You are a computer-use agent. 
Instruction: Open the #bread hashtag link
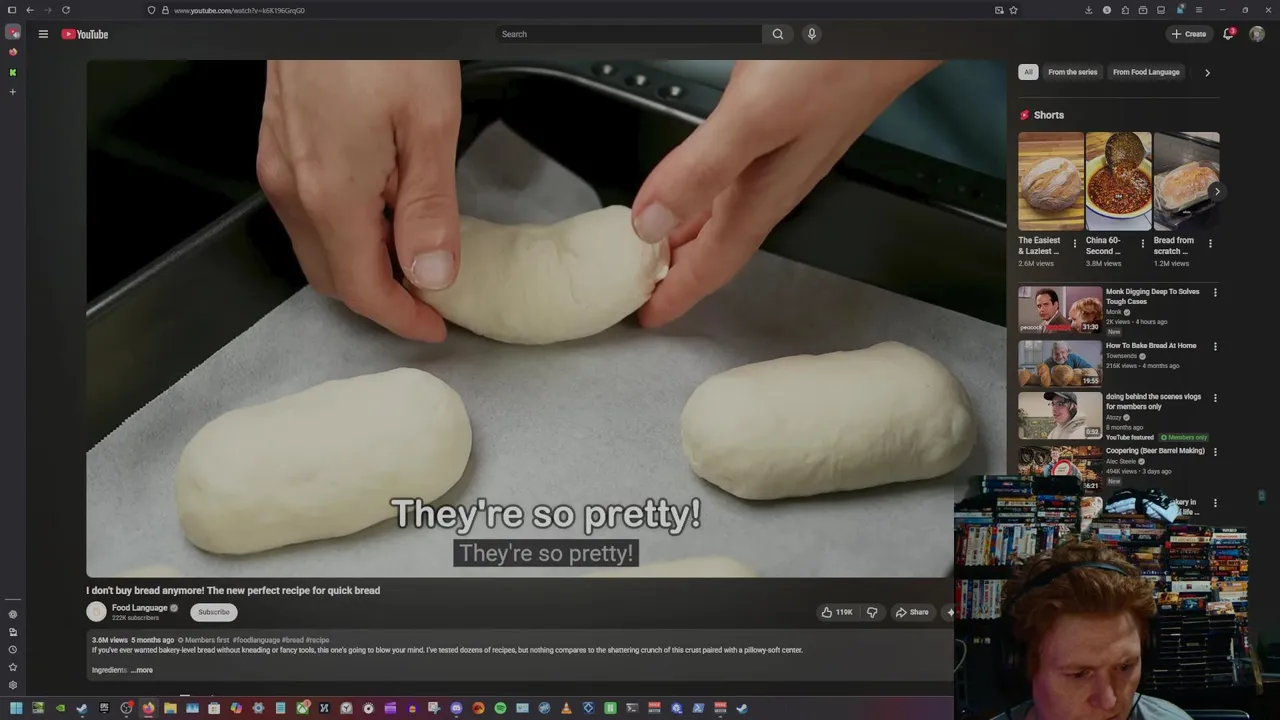(x=292, y=640)
